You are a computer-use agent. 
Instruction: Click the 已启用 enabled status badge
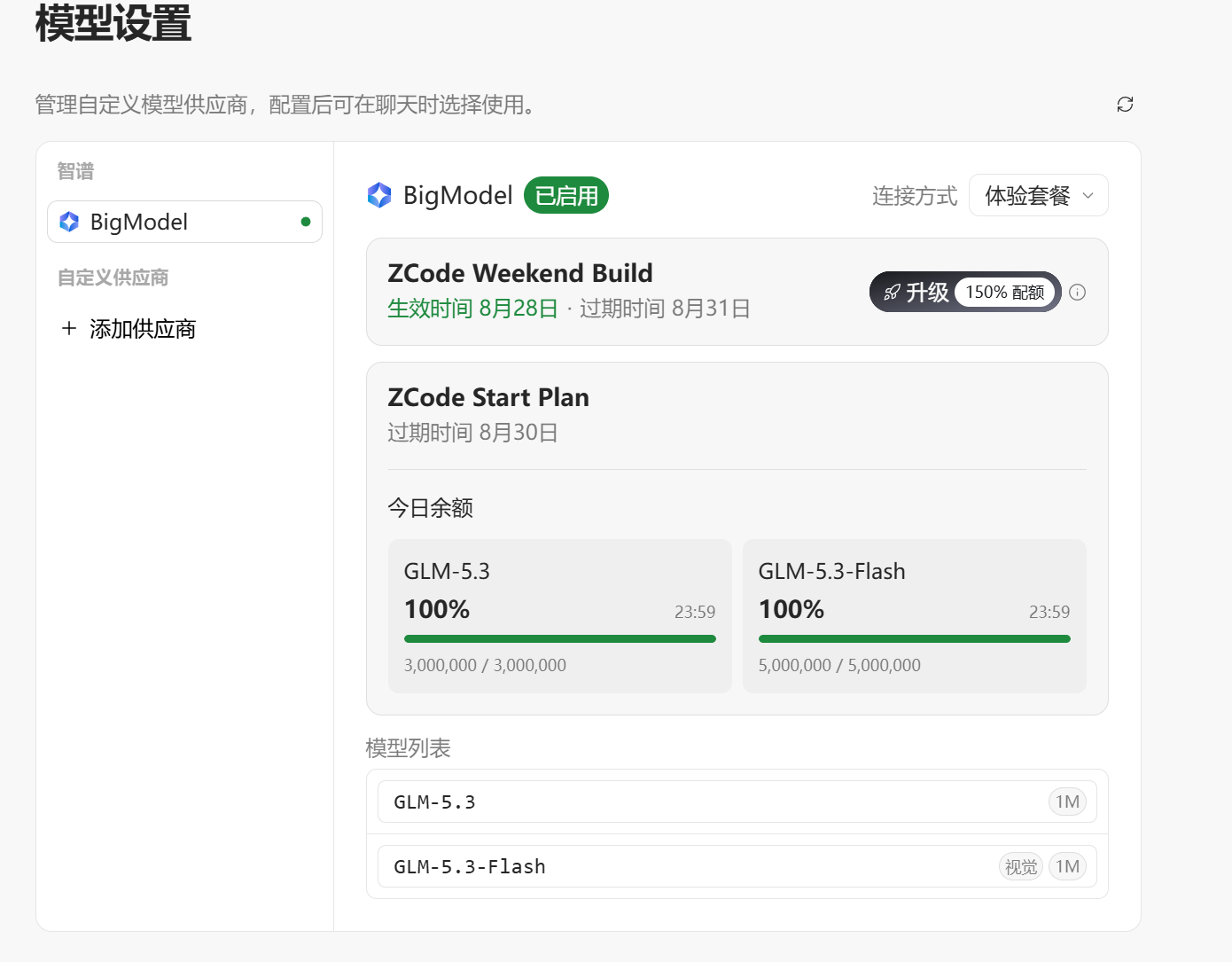tap(566, 195)
